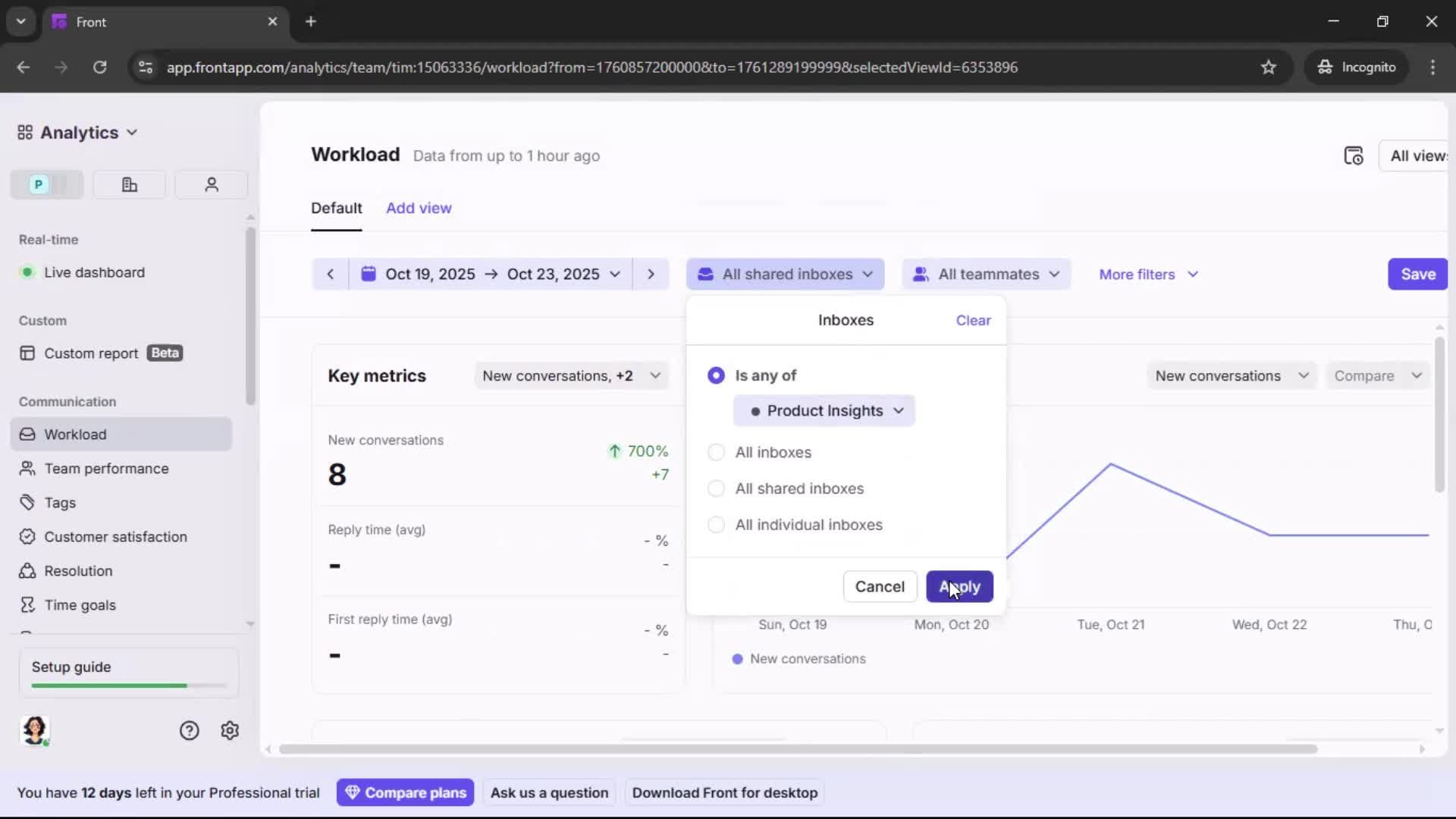
Task: Select the individual teammate view icon
Action: [211, 184]
